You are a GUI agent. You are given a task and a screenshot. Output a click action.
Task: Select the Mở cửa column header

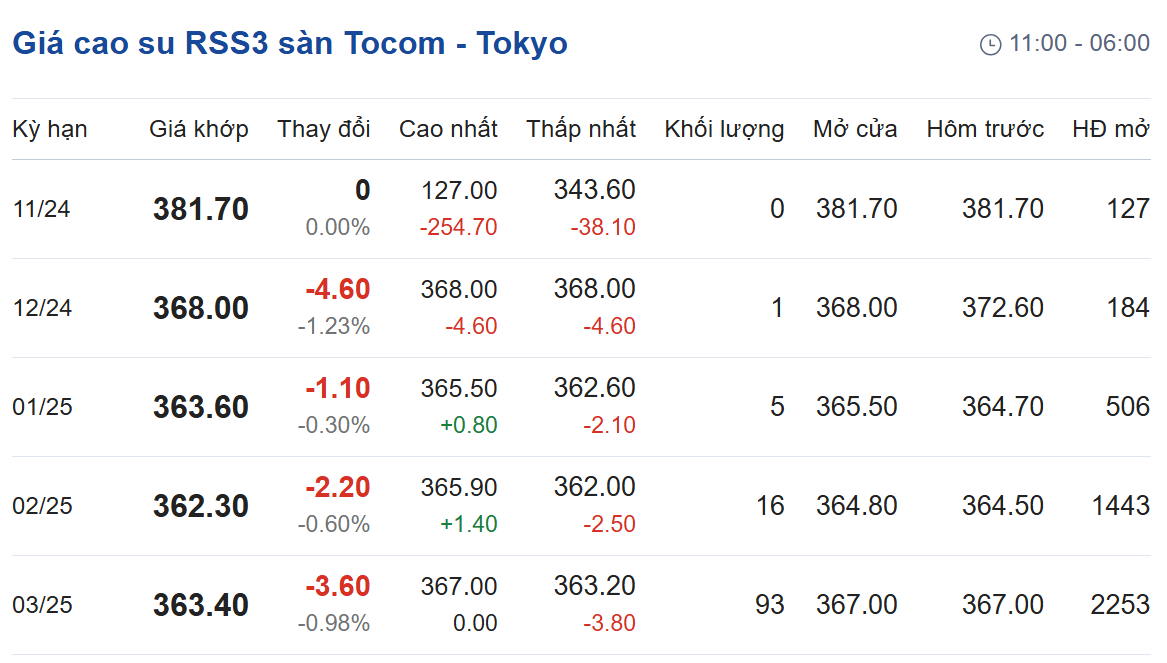855,129
